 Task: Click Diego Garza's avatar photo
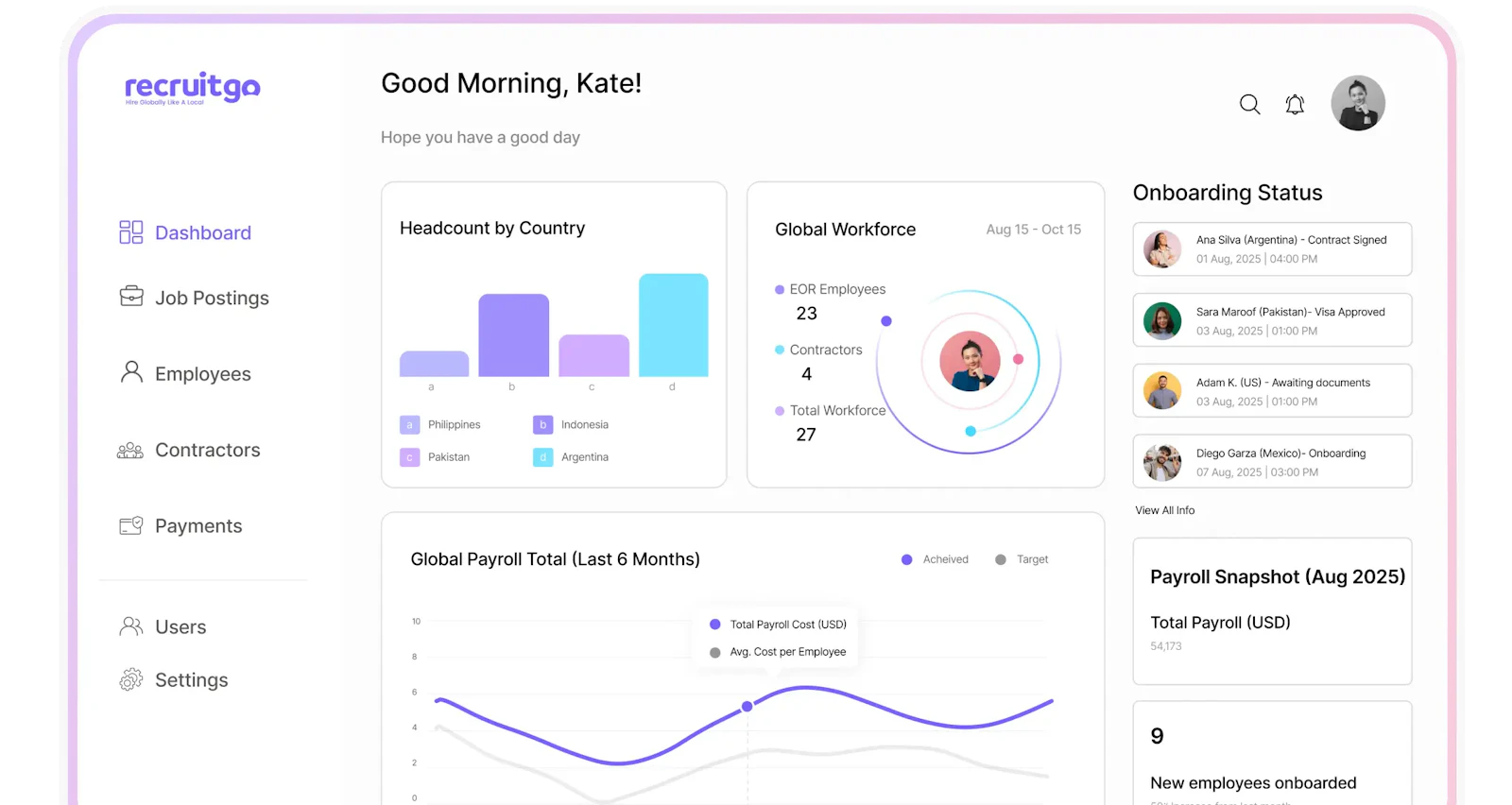click(1162, 462)
